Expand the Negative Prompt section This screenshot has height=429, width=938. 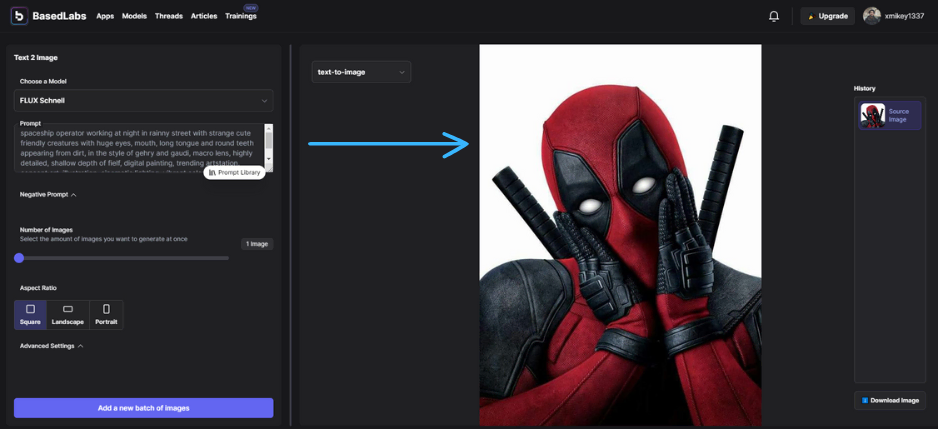pos(48,194)
